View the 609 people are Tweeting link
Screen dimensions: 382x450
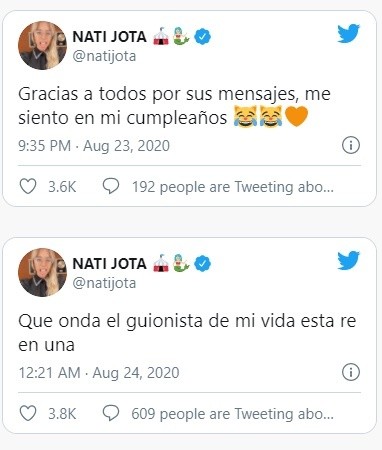232,414
